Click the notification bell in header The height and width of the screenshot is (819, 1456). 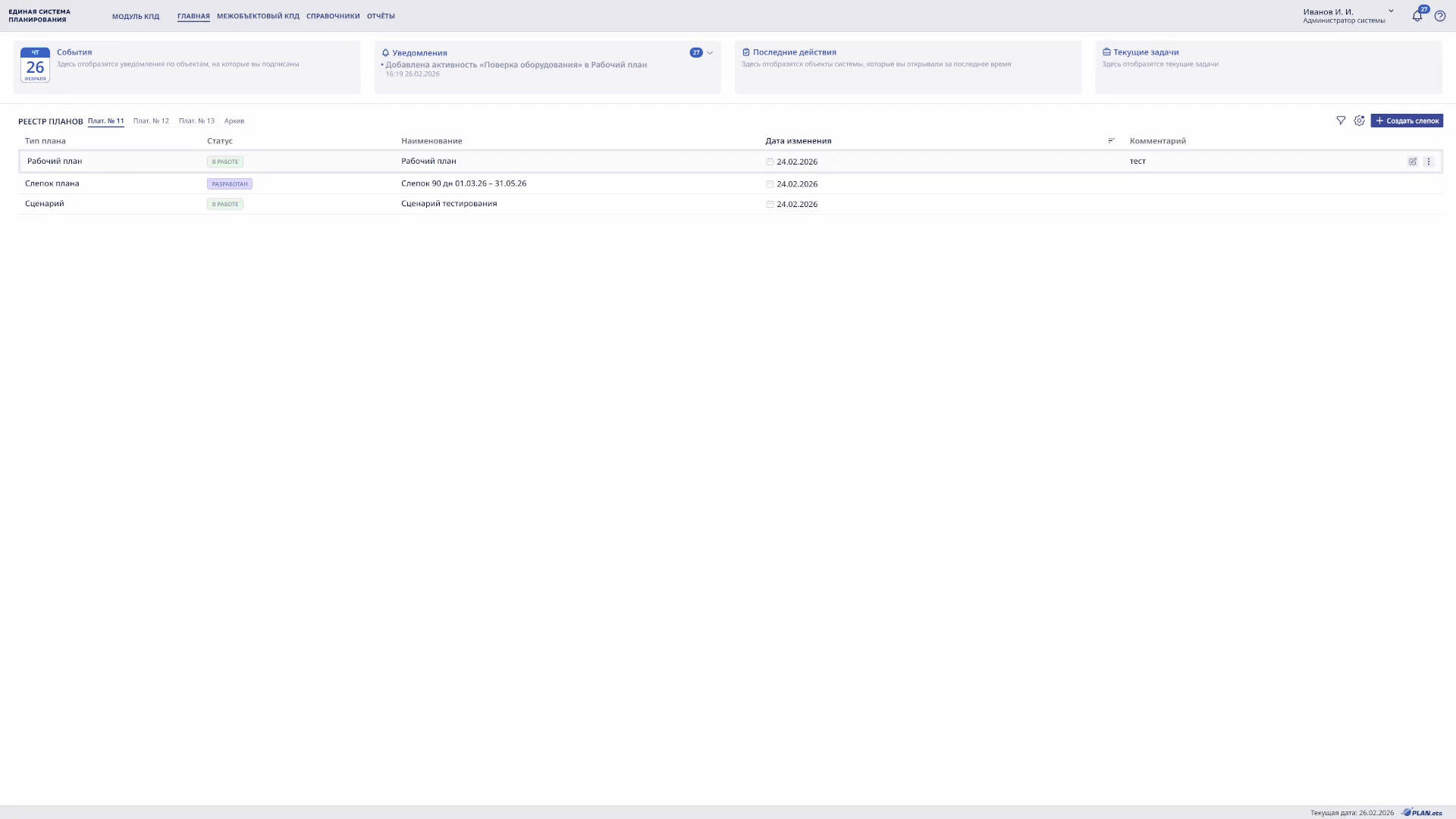pyautogui.click(x=1417, y=16)
